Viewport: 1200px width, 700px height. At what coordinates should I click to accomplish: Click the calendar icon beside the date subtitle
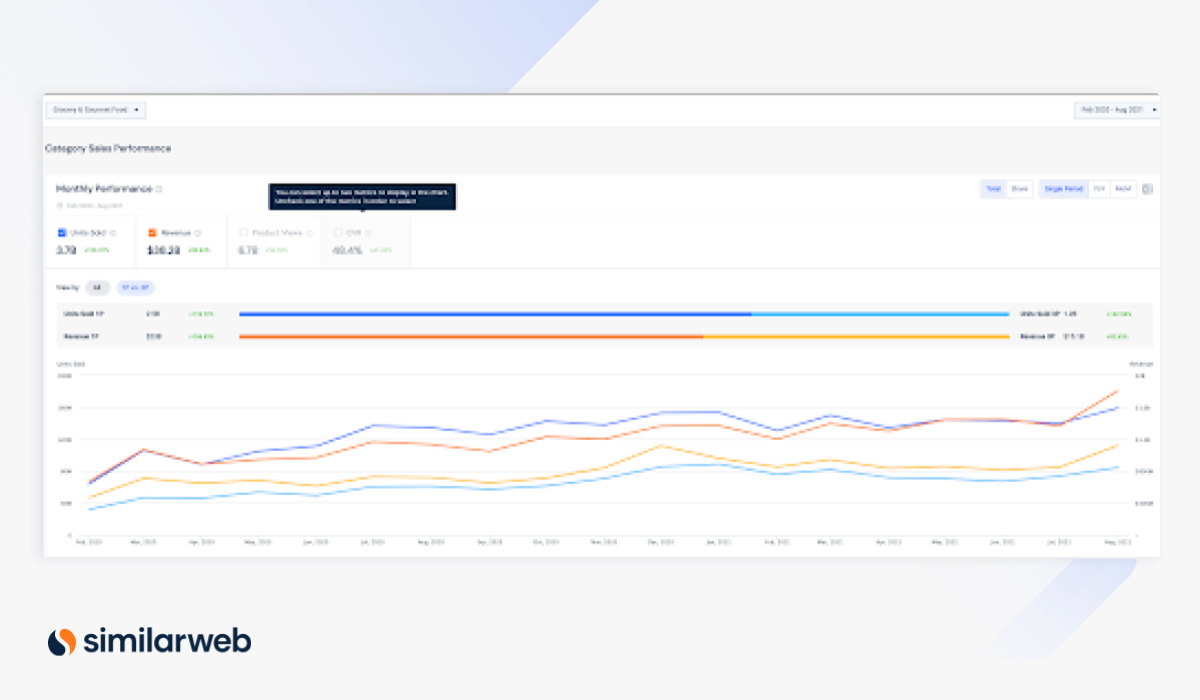[x=61, y=204]
